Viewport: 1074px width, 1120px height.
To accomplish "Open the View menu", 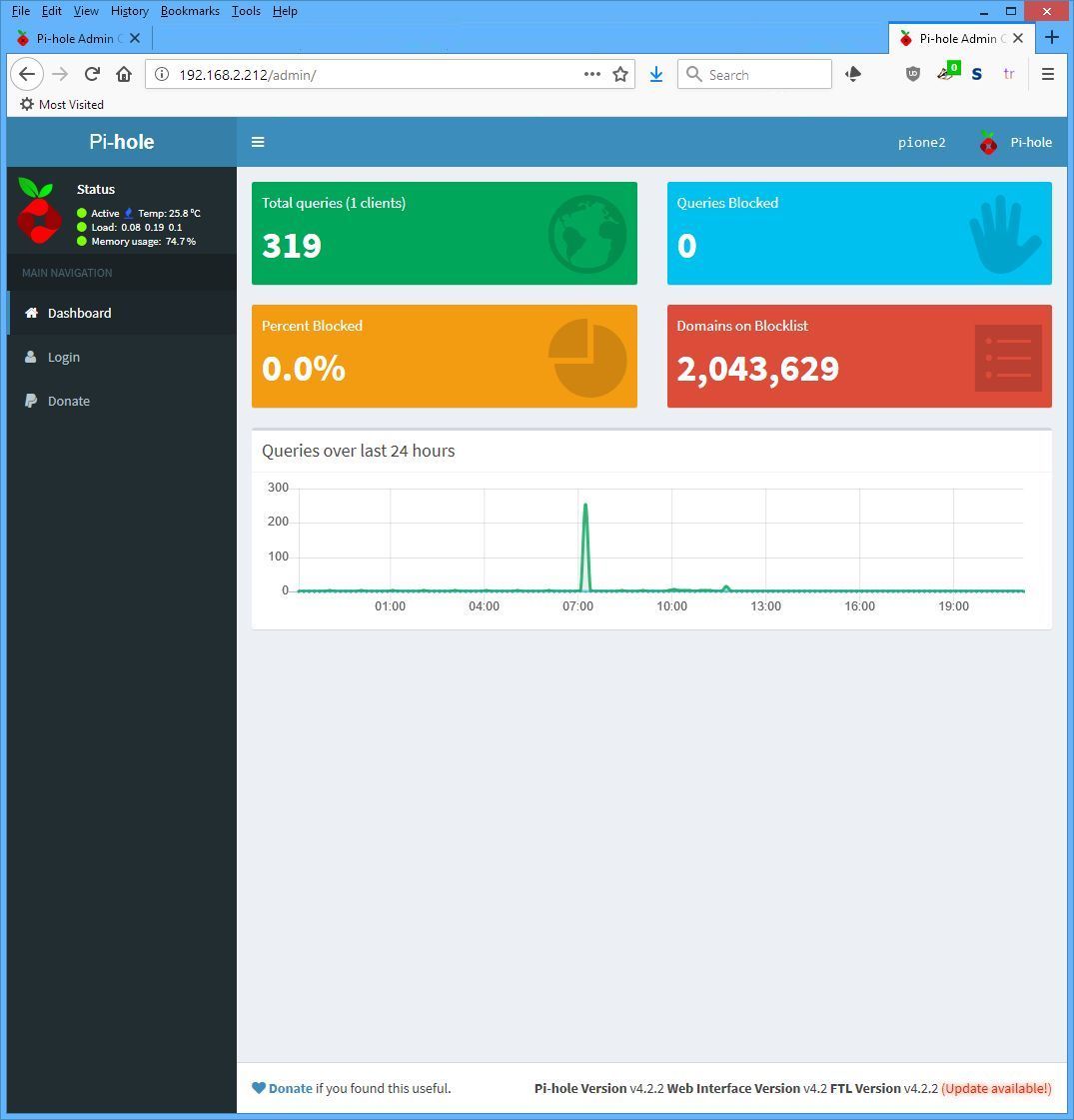I will tap(86, 11).
